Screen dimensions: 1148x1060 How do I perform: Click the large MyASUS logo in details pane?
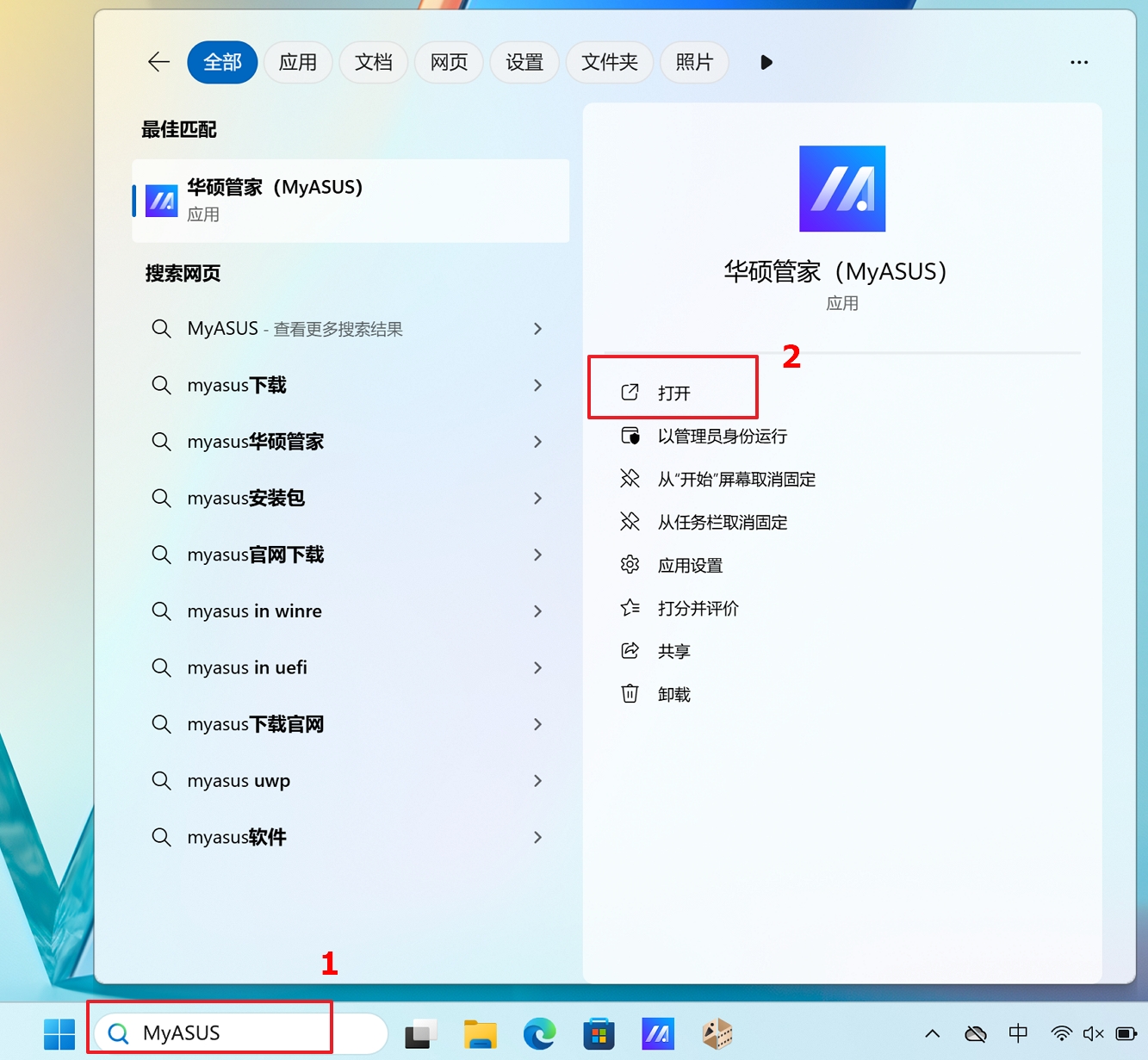pos(842,189)
